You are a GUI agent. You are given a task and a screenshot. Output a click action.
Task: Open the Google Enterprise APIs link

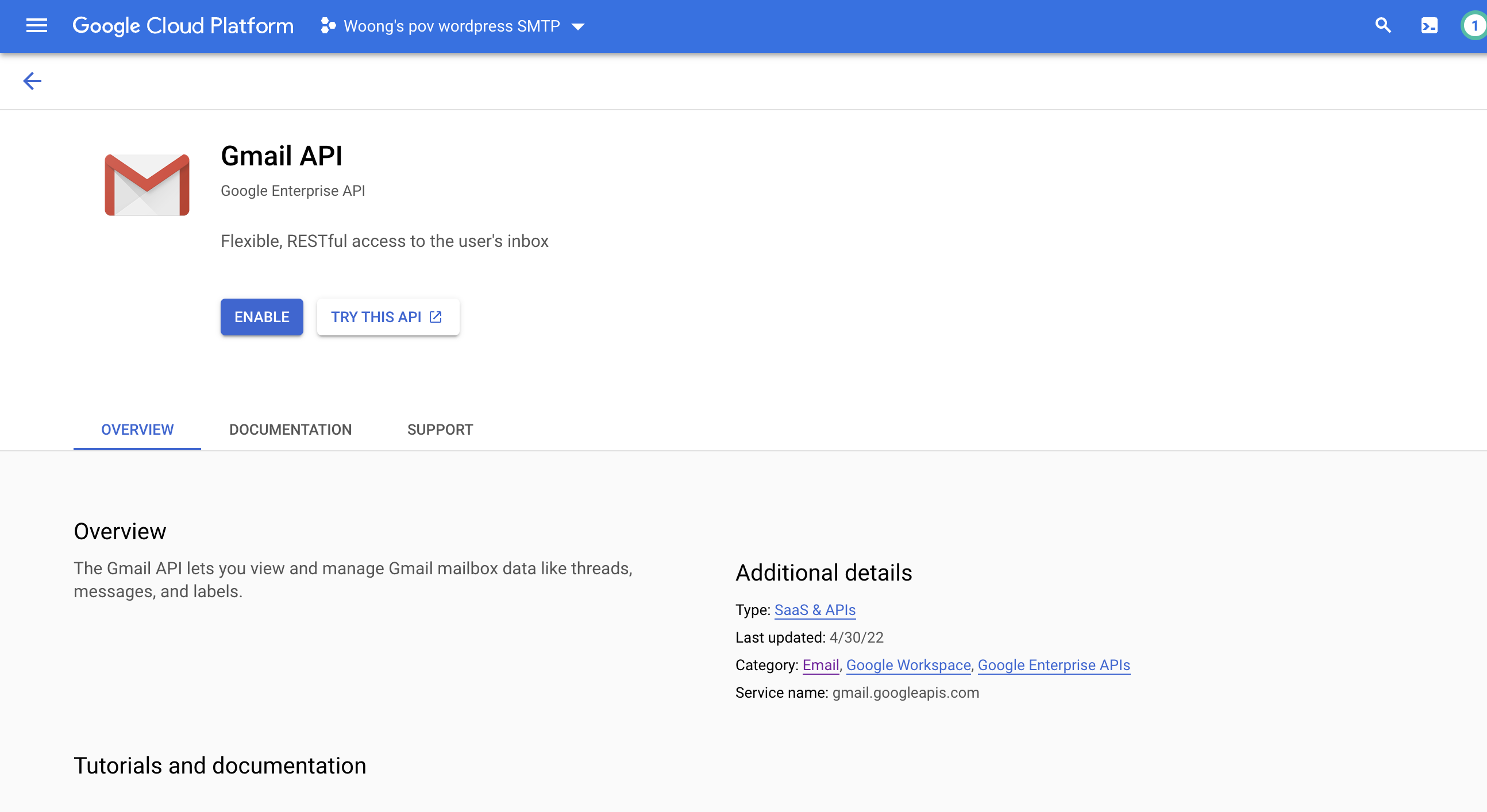click(1054, 665)
